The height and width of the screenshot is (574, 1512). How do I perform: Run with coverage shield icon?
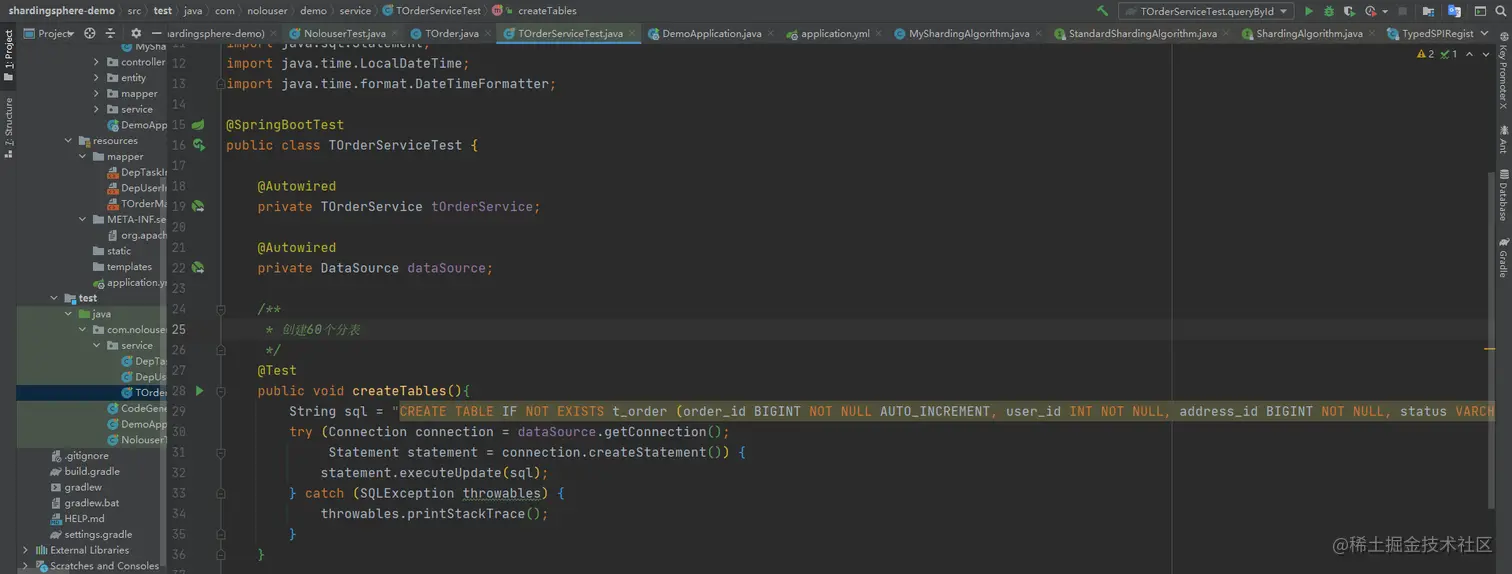[1349, 11]
